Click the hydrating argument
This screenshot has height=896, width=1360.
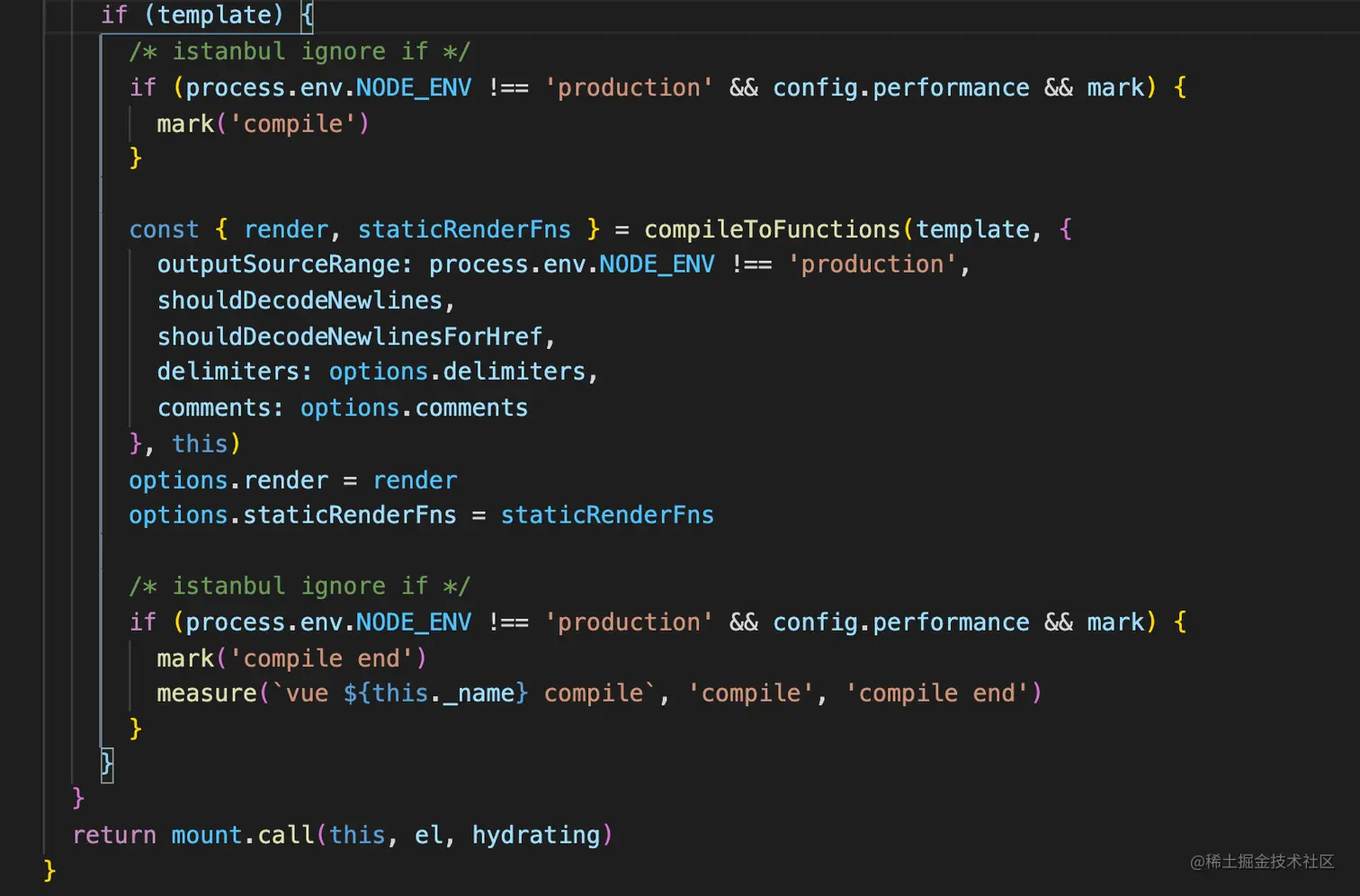click(x=536, y=836)
